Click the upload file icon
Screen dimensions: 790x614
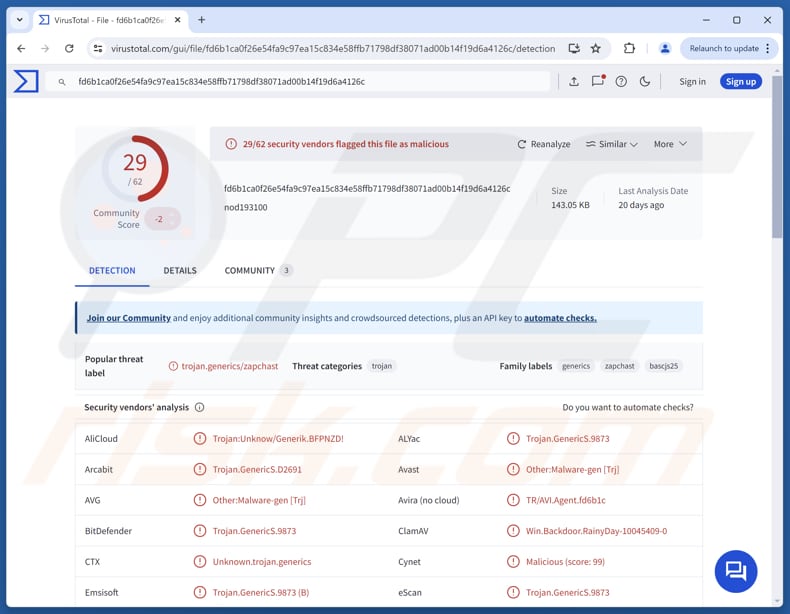574,82
